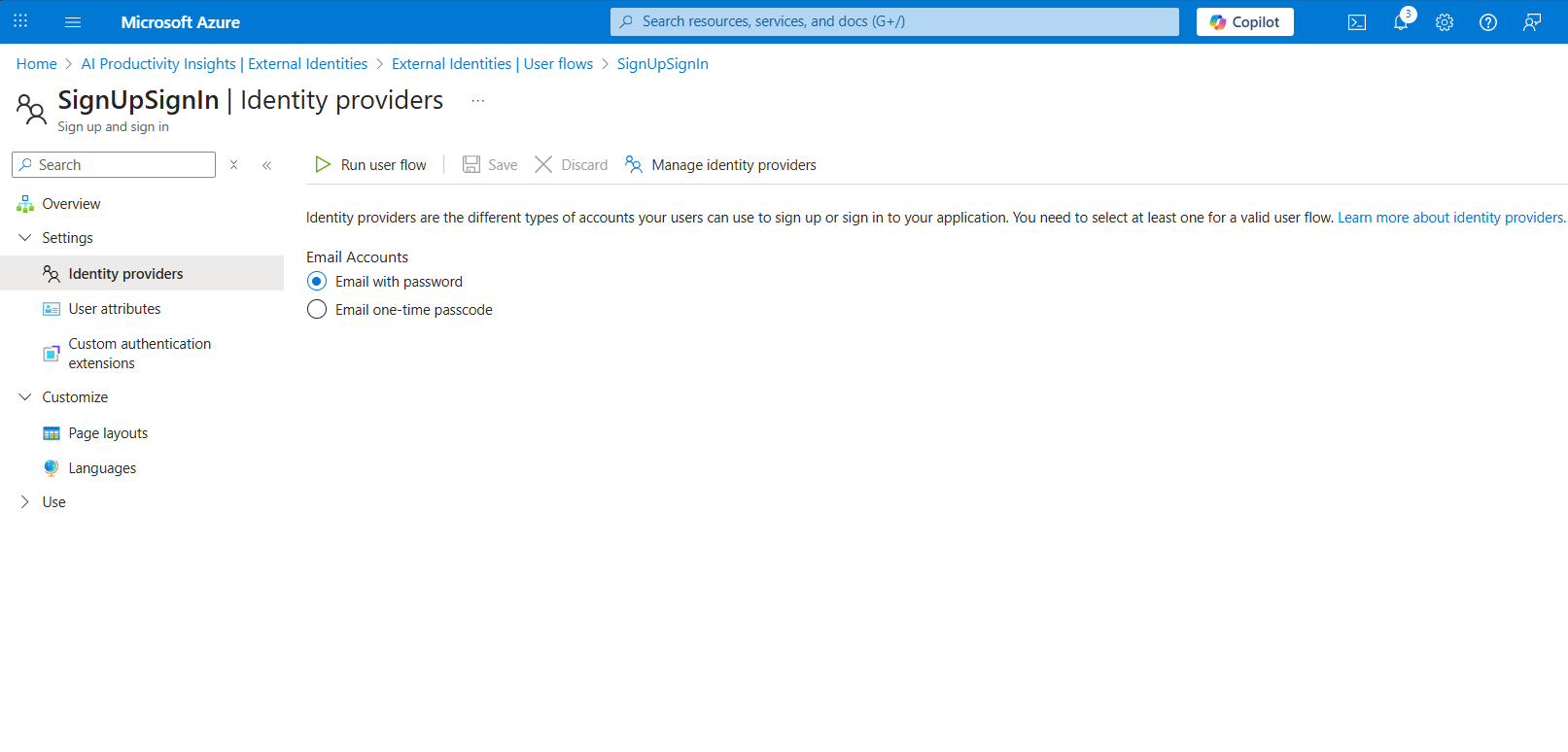Screen dimensions: 1568x752
Task: Click the Save toolbar button
Action: pos(490,165)
